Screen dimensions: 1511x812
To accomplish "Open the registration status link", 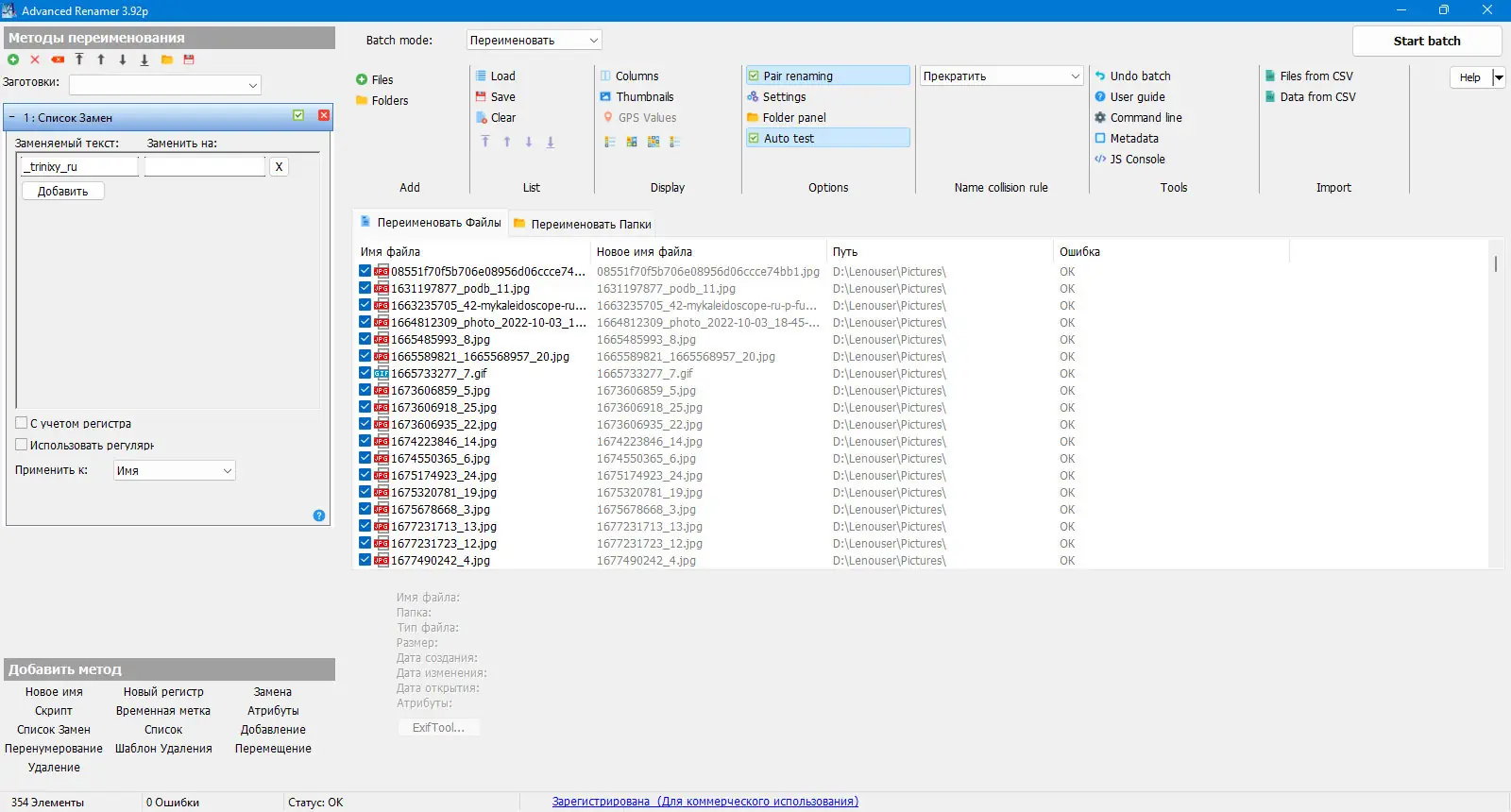I will click(x=705, y=802).
